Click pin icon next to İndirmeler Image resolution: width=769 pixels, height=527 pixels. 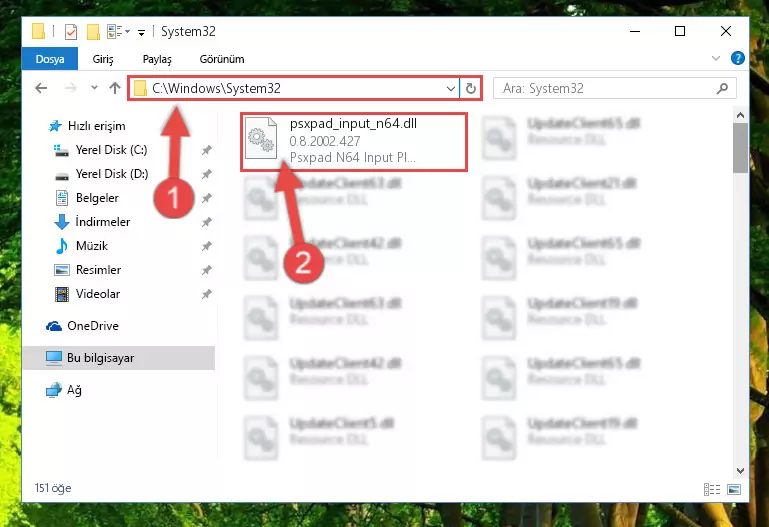point(206,222)
